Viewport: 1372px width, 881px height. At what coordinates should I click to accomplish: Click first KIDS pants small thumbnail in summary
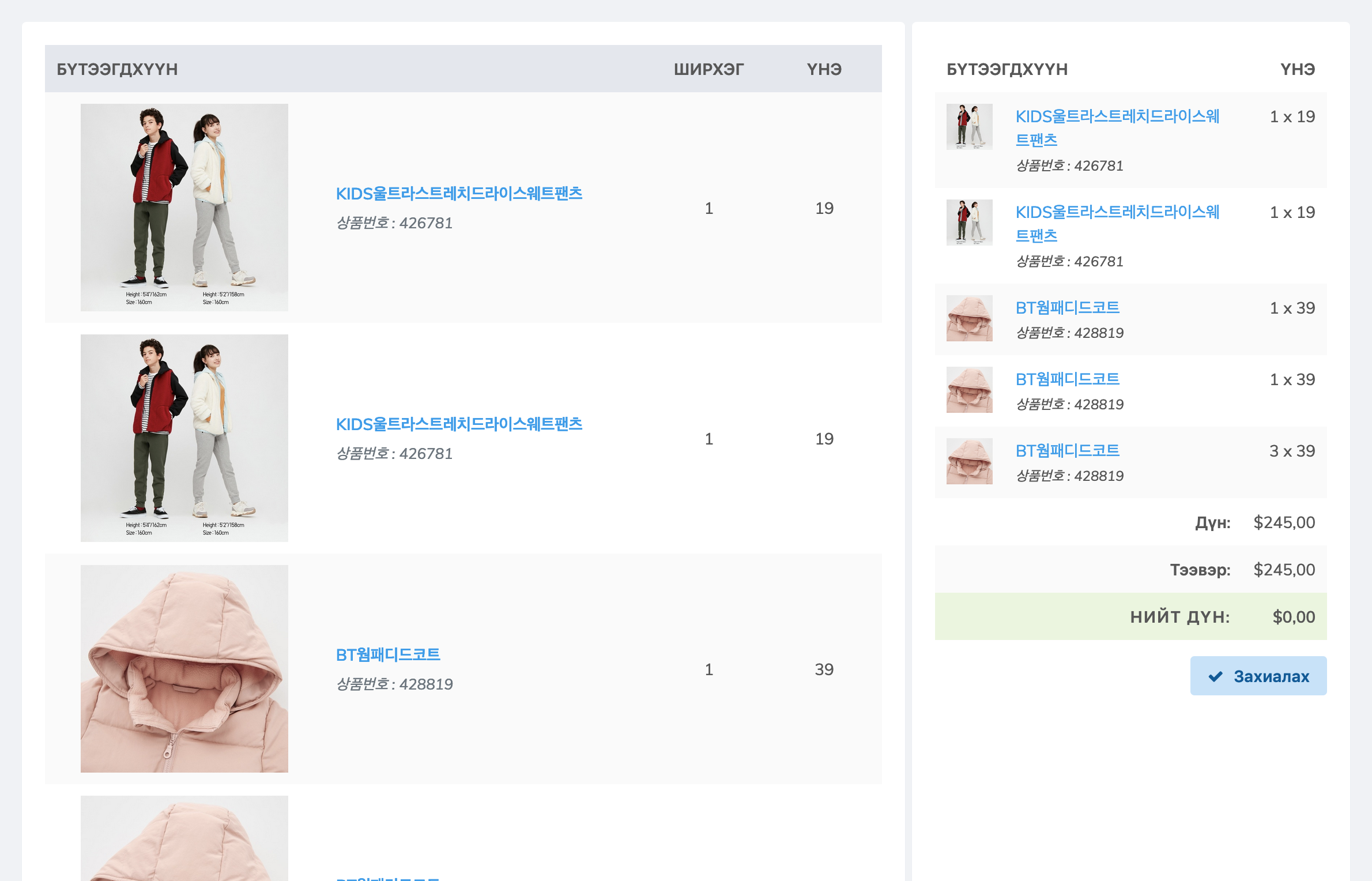(x=970, y=127)
